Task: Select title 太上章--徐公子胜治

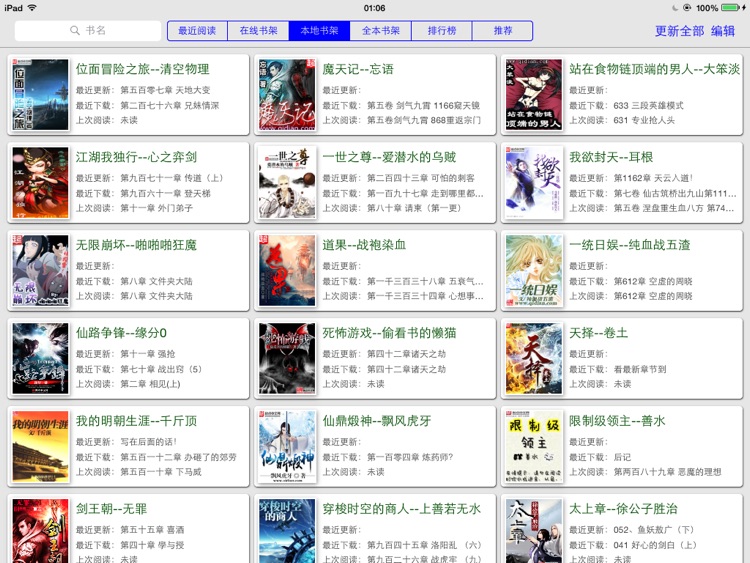Action: [x=623, y=509]
